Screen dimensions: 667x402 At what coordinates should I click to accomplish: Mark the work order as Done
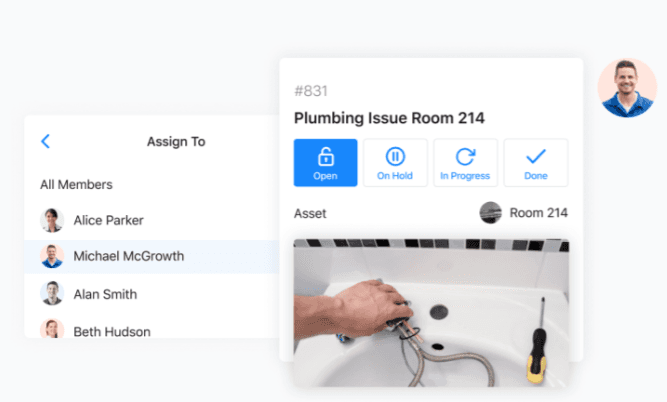(536, 163)
